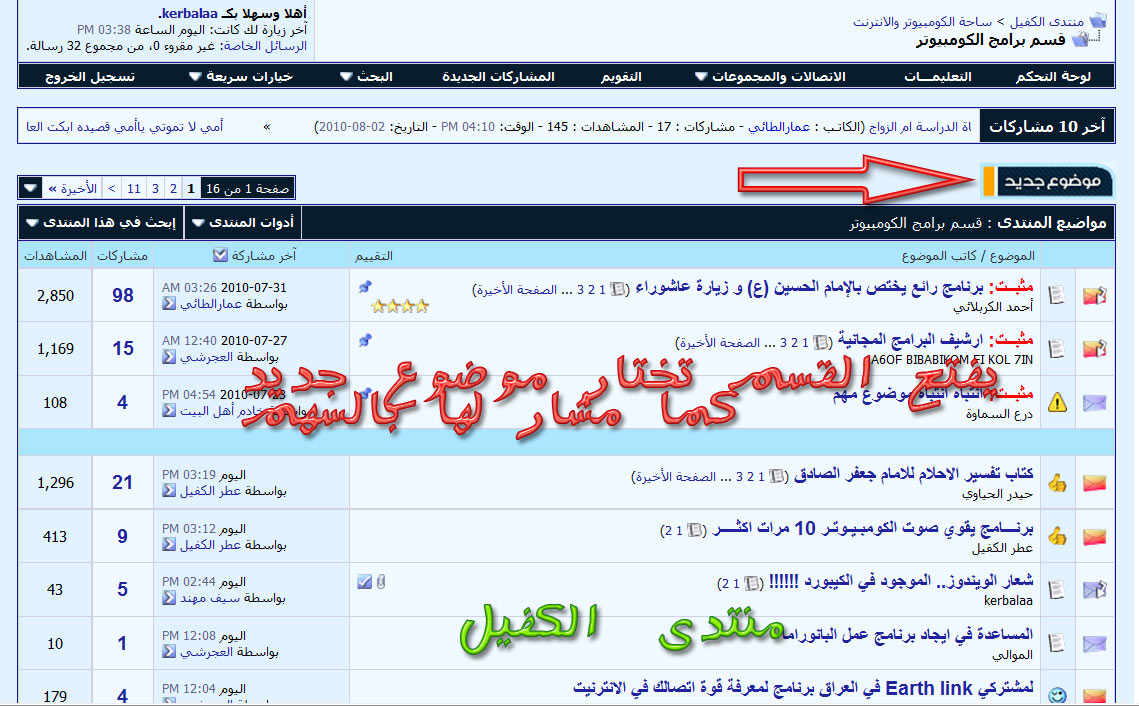Open the 98 replies count of first thread

click(x=122, y=295)
